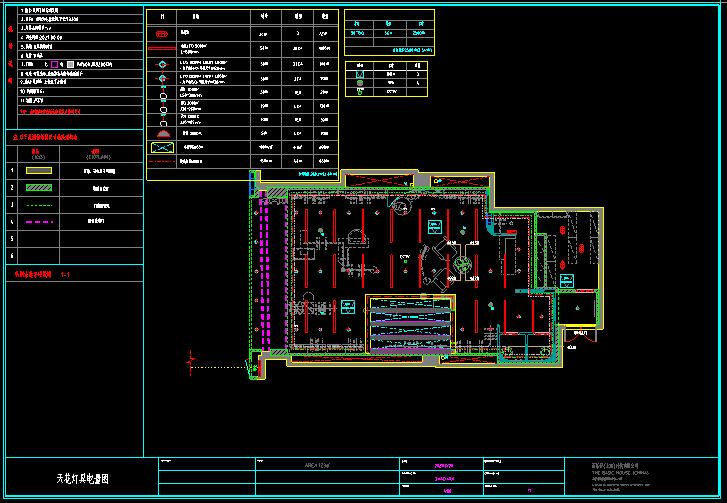This screenshot has width=727, height=503.
Task: Click the grey square in the notes list
Action: [70, 64]
